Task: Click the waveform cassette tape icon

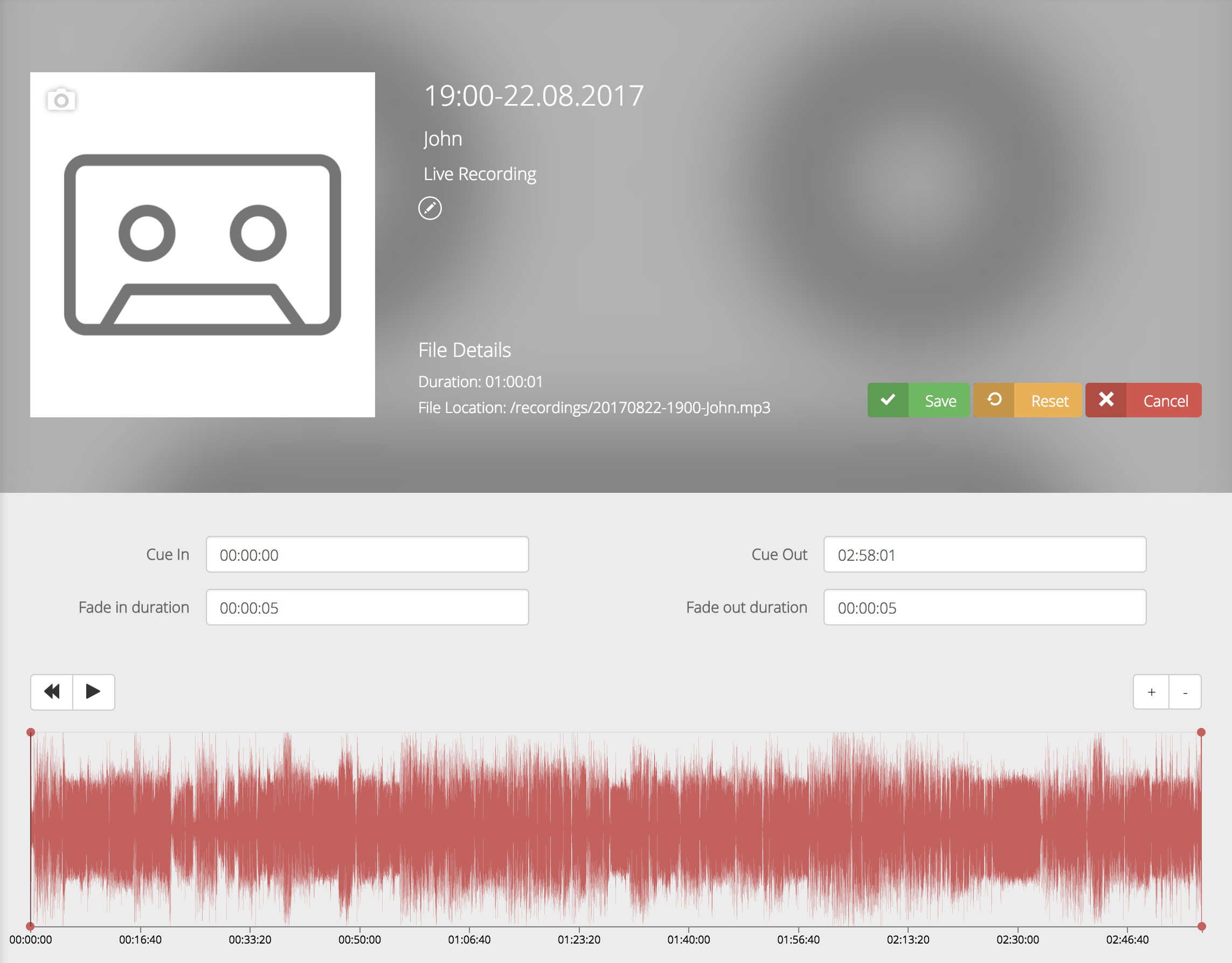Action: click(x=204, y=243)
